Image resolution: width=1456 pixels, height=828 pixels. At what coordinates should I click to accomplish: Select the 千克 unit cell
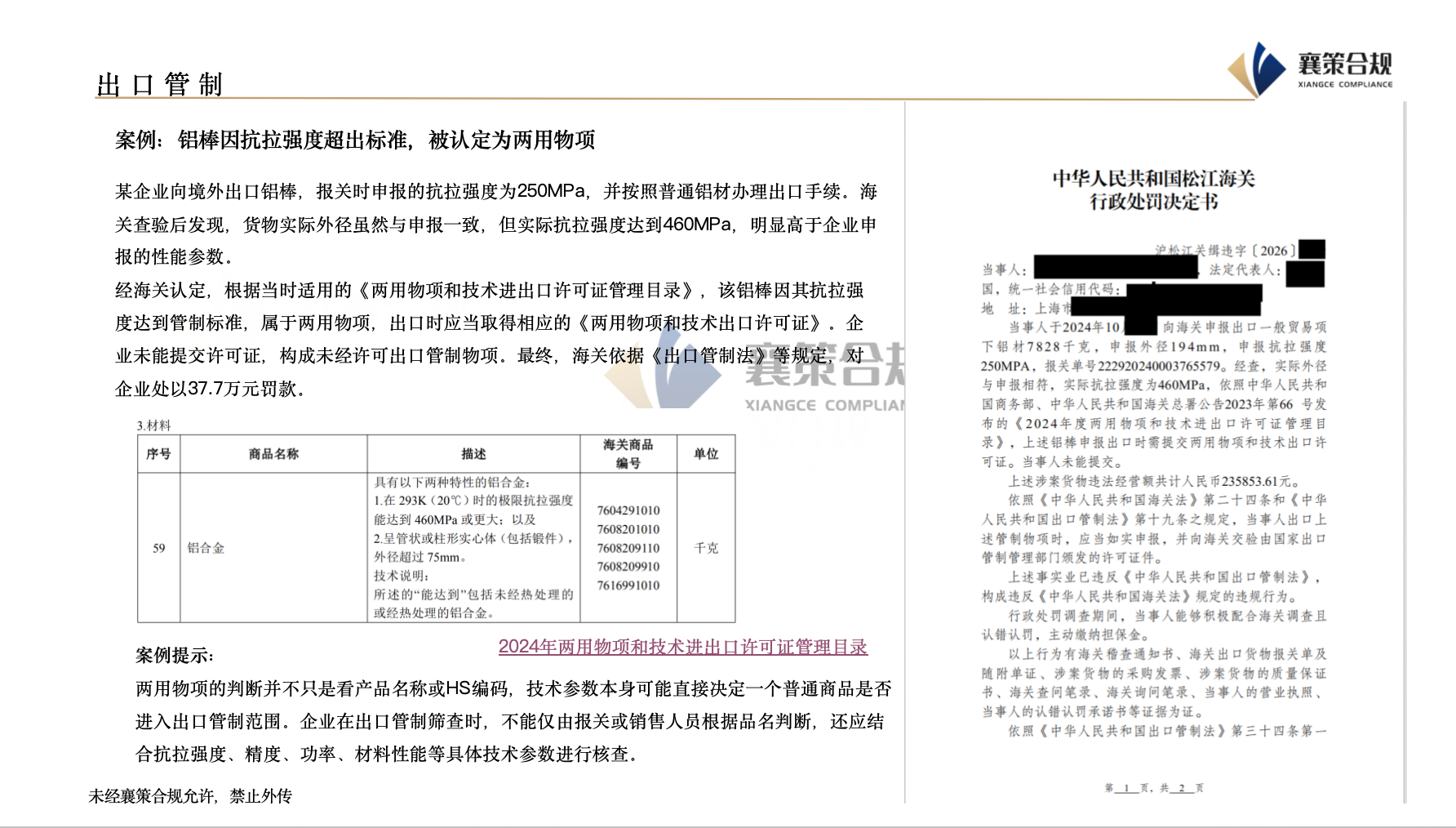pyautogui.click(x=706, y=548)
